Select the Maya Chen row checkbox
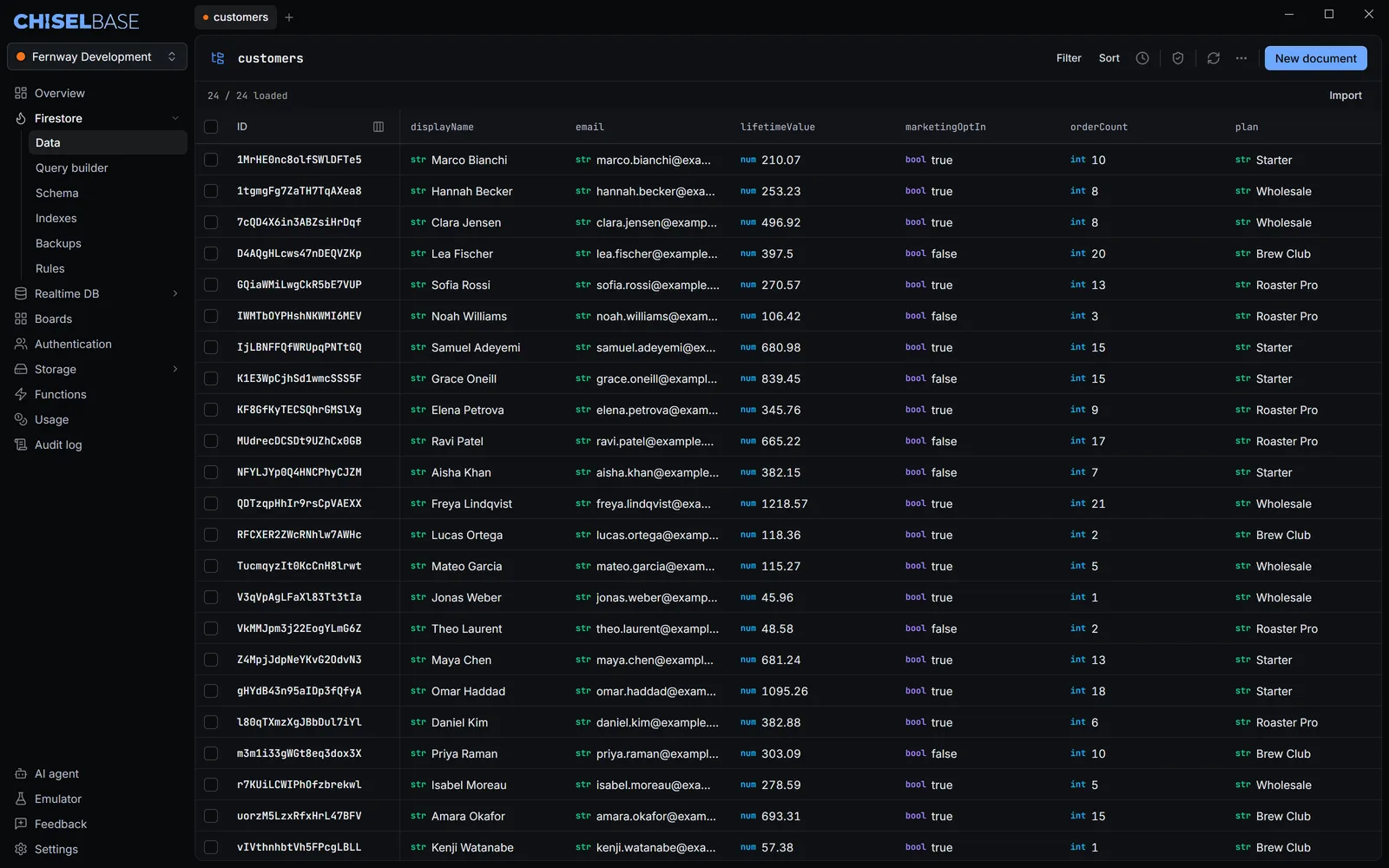This screenshot has height=868, width=1389. 211,660
